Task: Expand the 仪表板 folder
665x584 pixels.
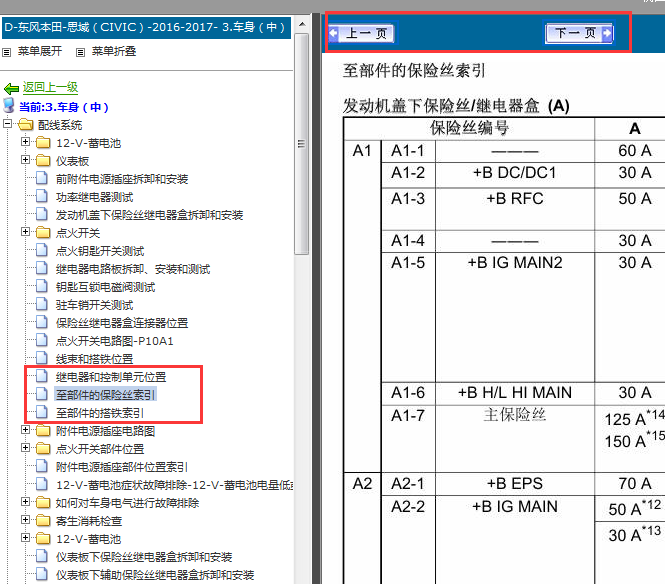Action: pyautogui.click(x=25, y=160)
